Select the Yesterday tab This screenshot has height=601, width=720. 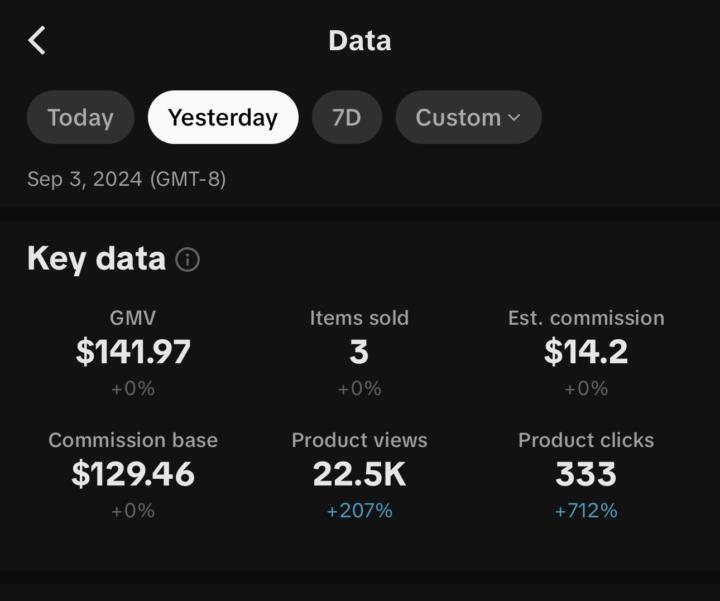[x=223, y=117]
